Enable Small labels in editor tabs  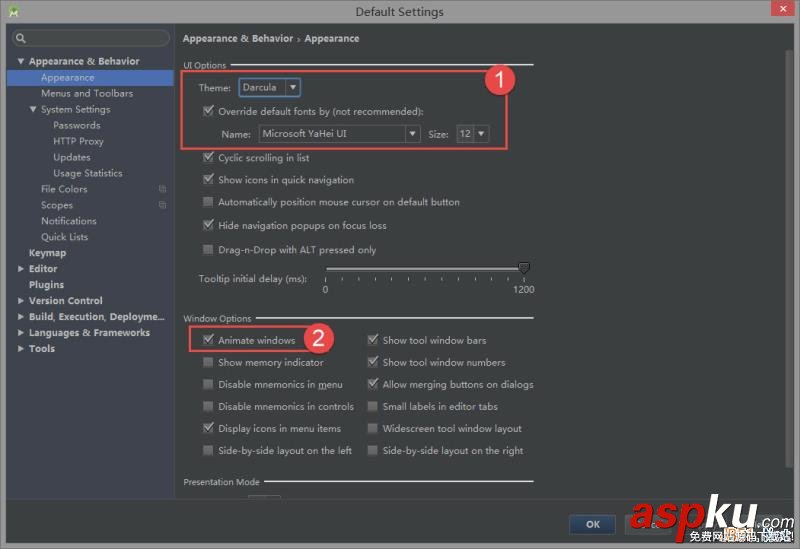pos(372,406)
